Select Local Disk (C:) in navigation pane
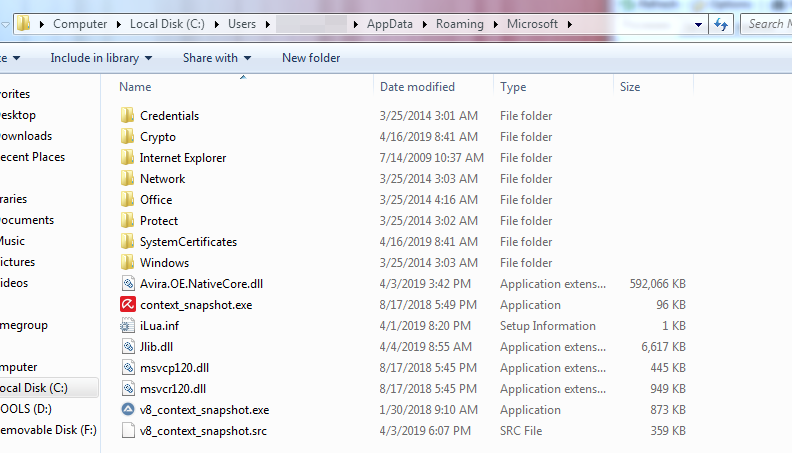 point(34,388)
